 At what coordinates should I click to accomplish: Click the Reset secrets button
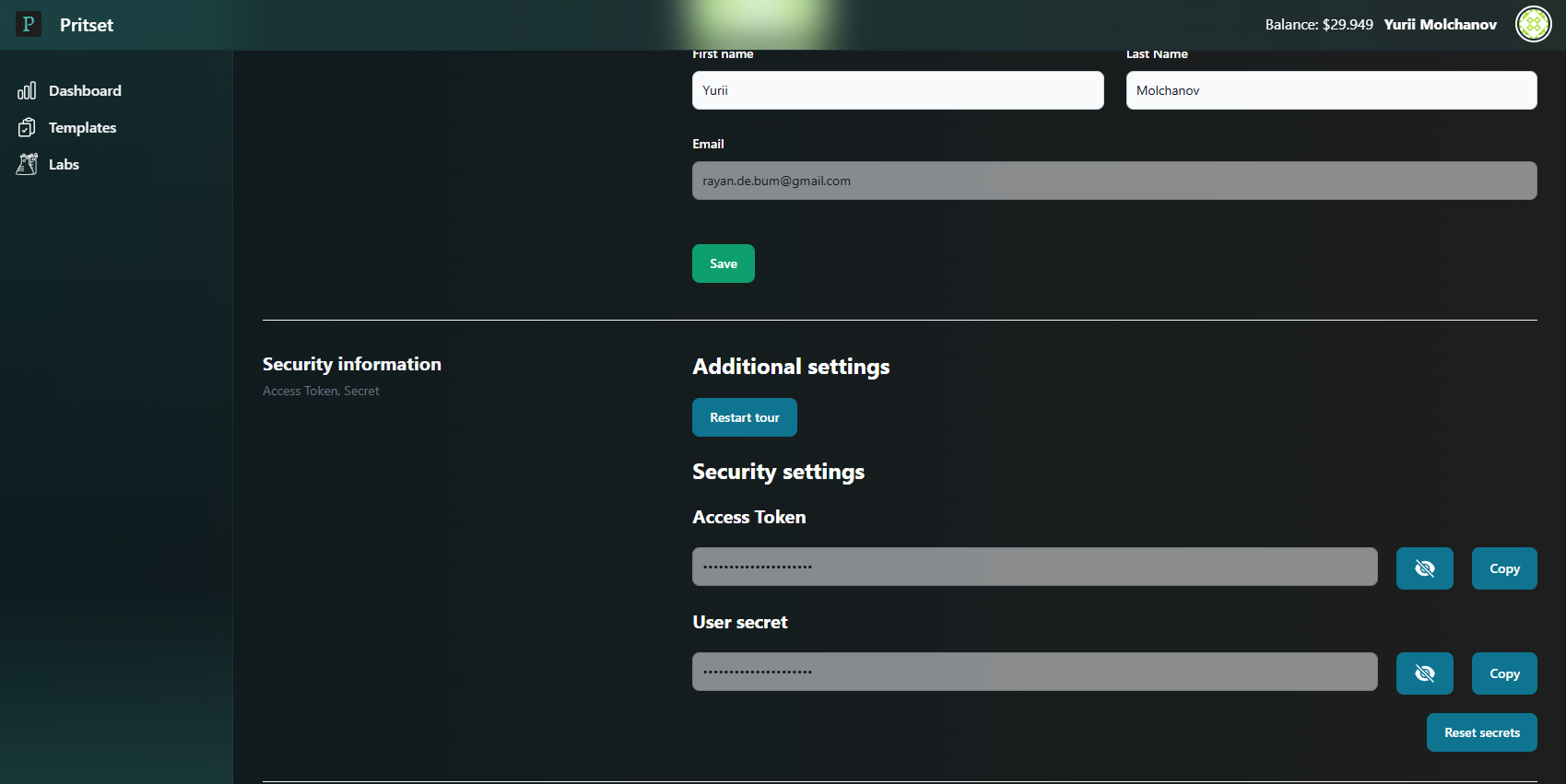click(1481, 732)
